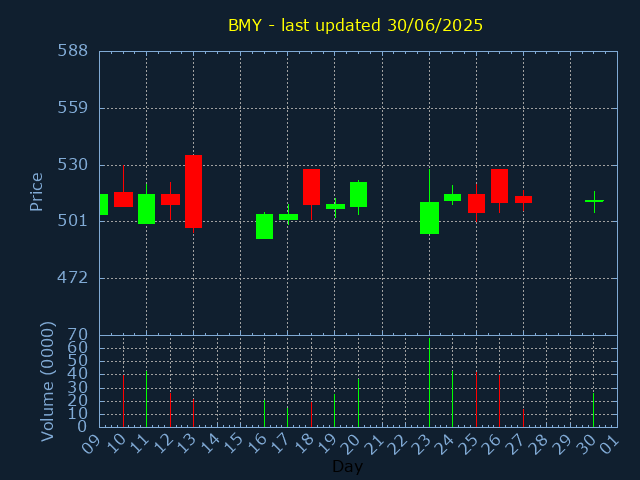The width and height of the screenshot is (640, 480).
Task: Click the day 23 x-axis label
Action: 421,443
